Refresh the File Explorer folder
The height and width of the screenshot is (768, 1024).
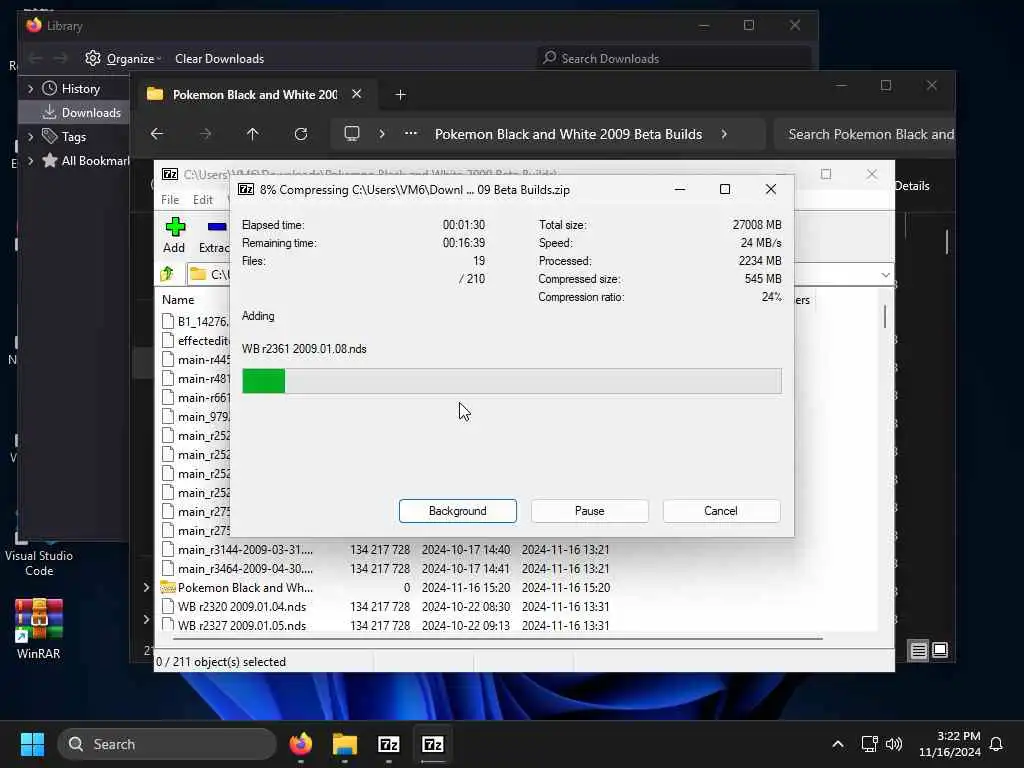(x=301, y=134)
